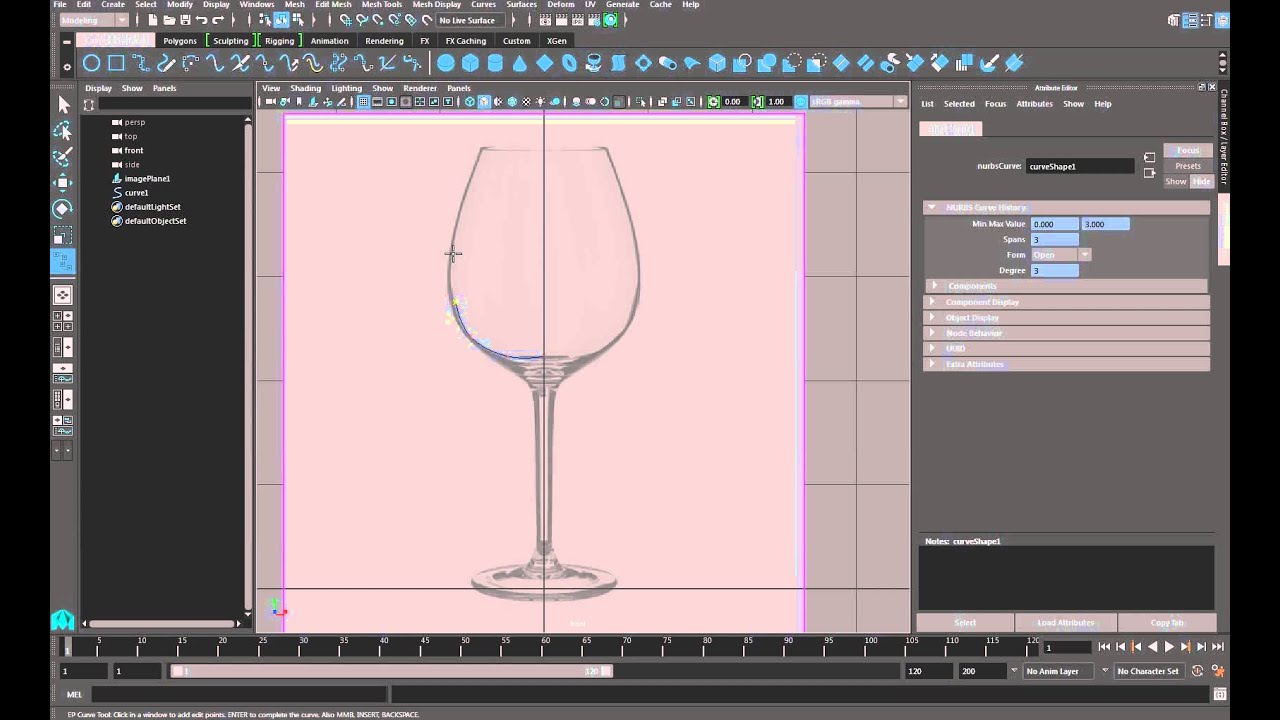
Task: Open the Modeling menu set dropdown
Action: (x=94, y=20)
